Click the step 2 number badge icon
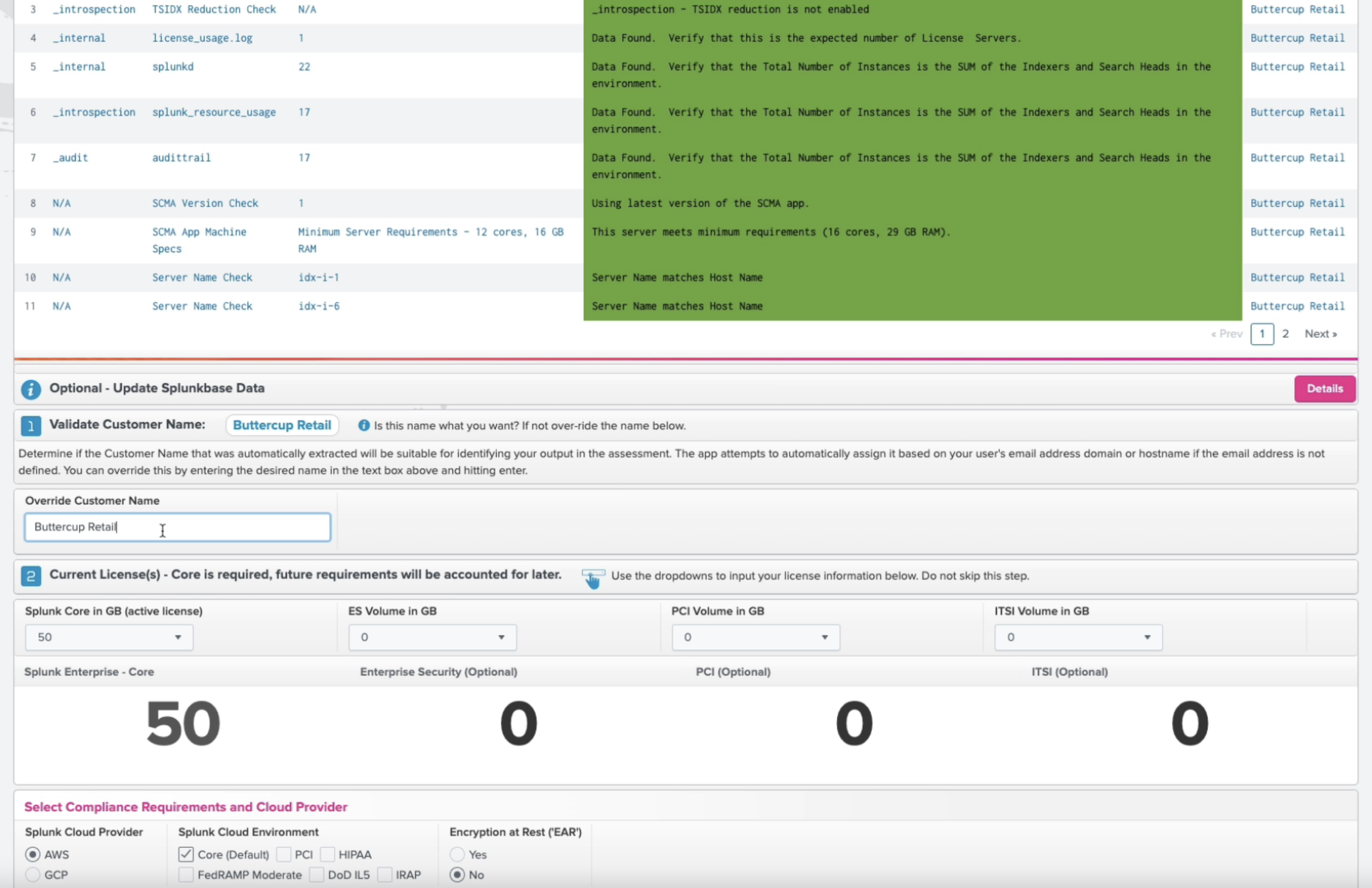This screenshot has height=888, width=1372. pyautogui.click(x=31, y=576)
